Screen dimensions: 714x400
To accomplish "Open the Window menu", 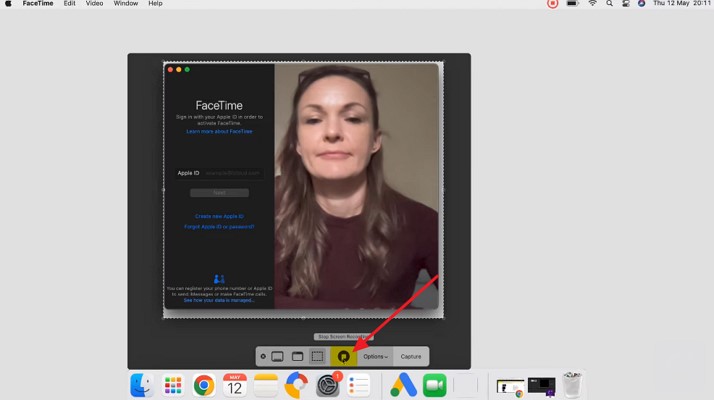I will (x=126, y=4).
